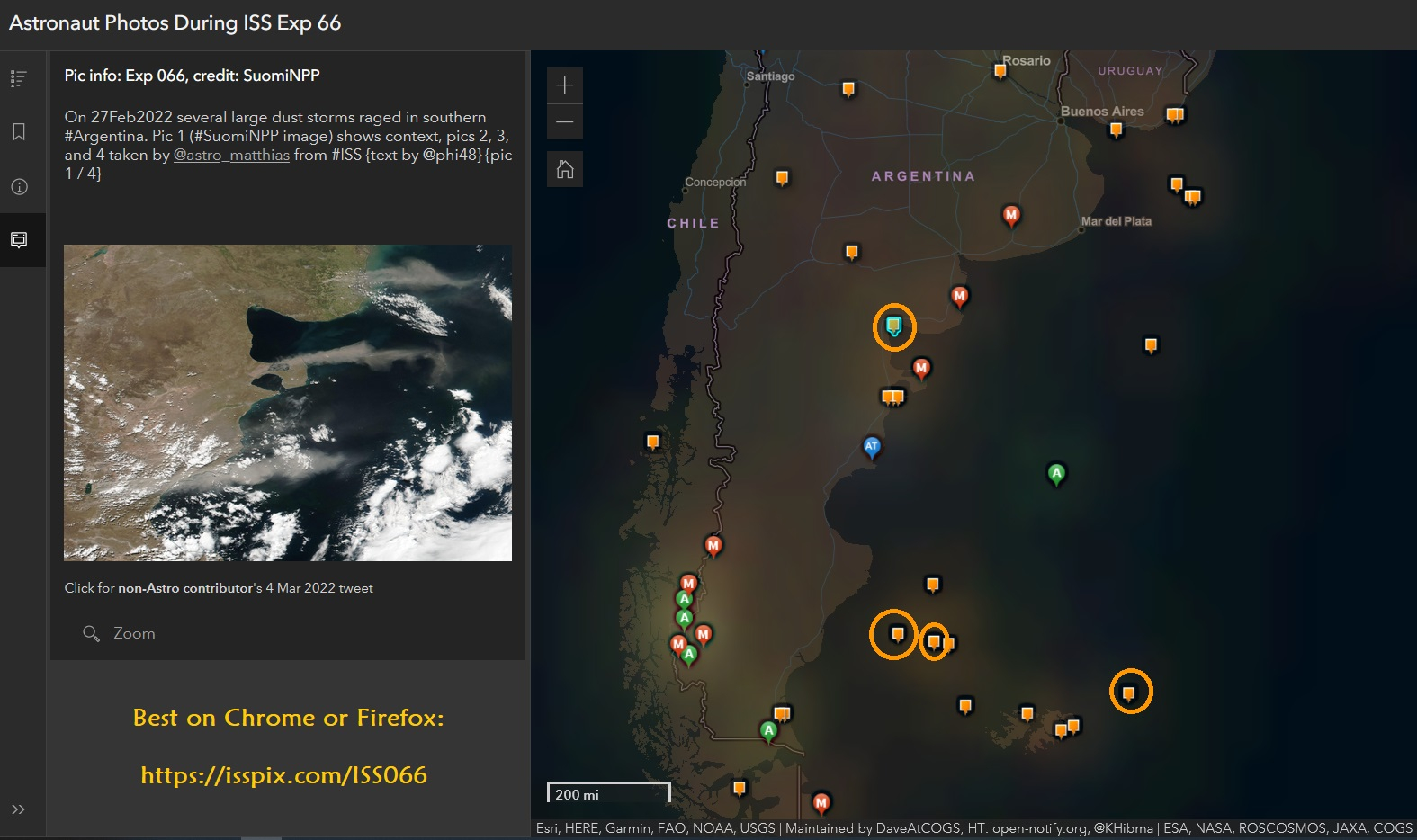Click the blue AT map marker
1417x840 pixels.
coord(871,446)
